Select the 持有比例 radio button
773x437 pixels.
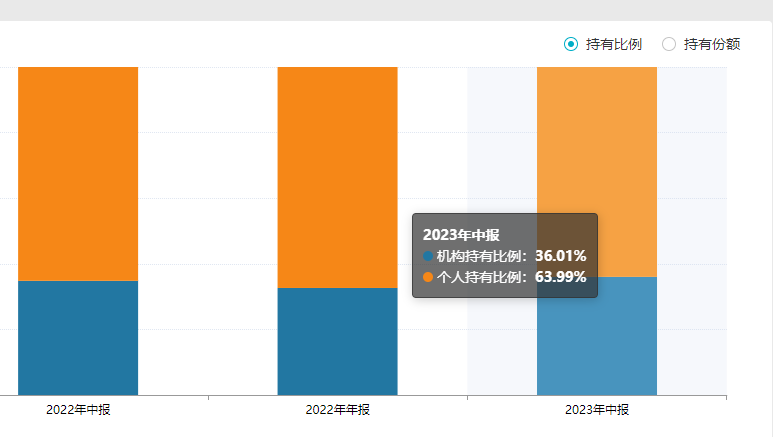click(x=571, y=44)
